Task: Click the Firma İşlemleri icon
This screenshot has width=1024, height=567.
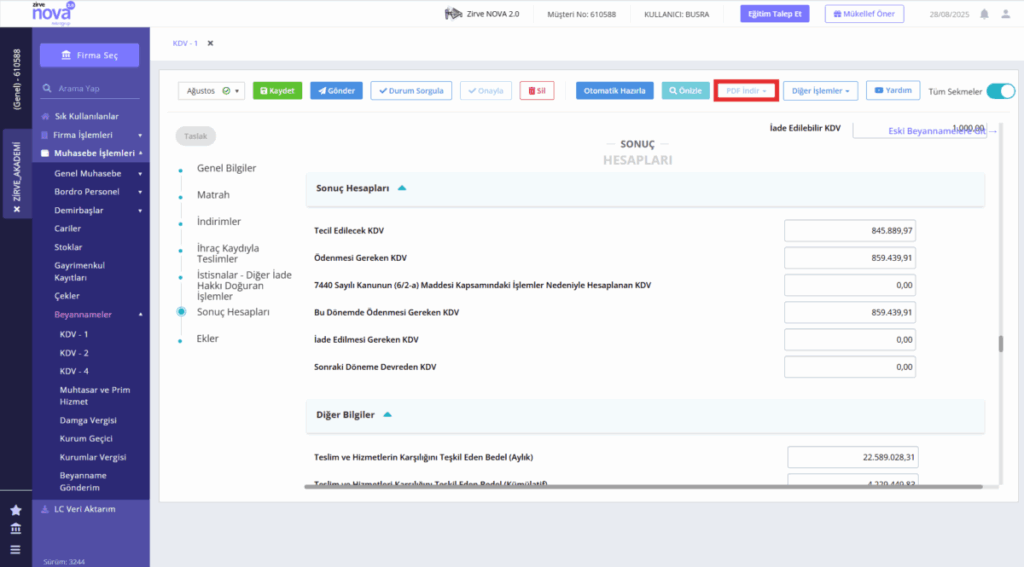Action: coord(45,135)
